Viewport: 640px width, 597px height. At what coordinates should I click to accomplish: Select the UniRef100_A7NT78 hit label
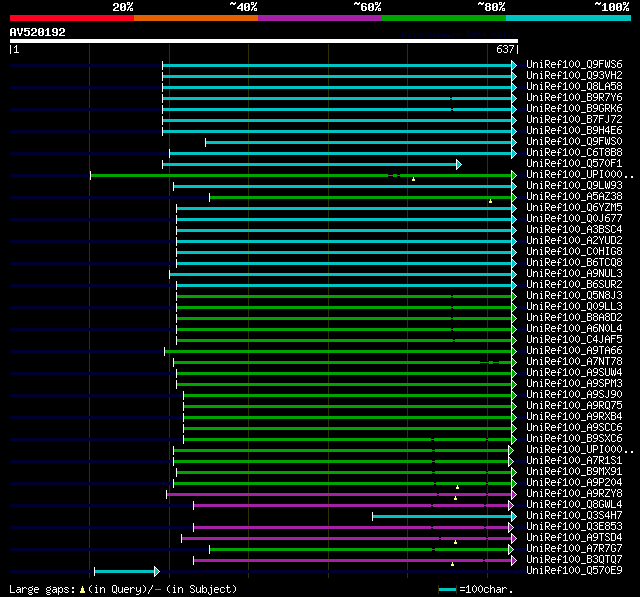[574, 362]
